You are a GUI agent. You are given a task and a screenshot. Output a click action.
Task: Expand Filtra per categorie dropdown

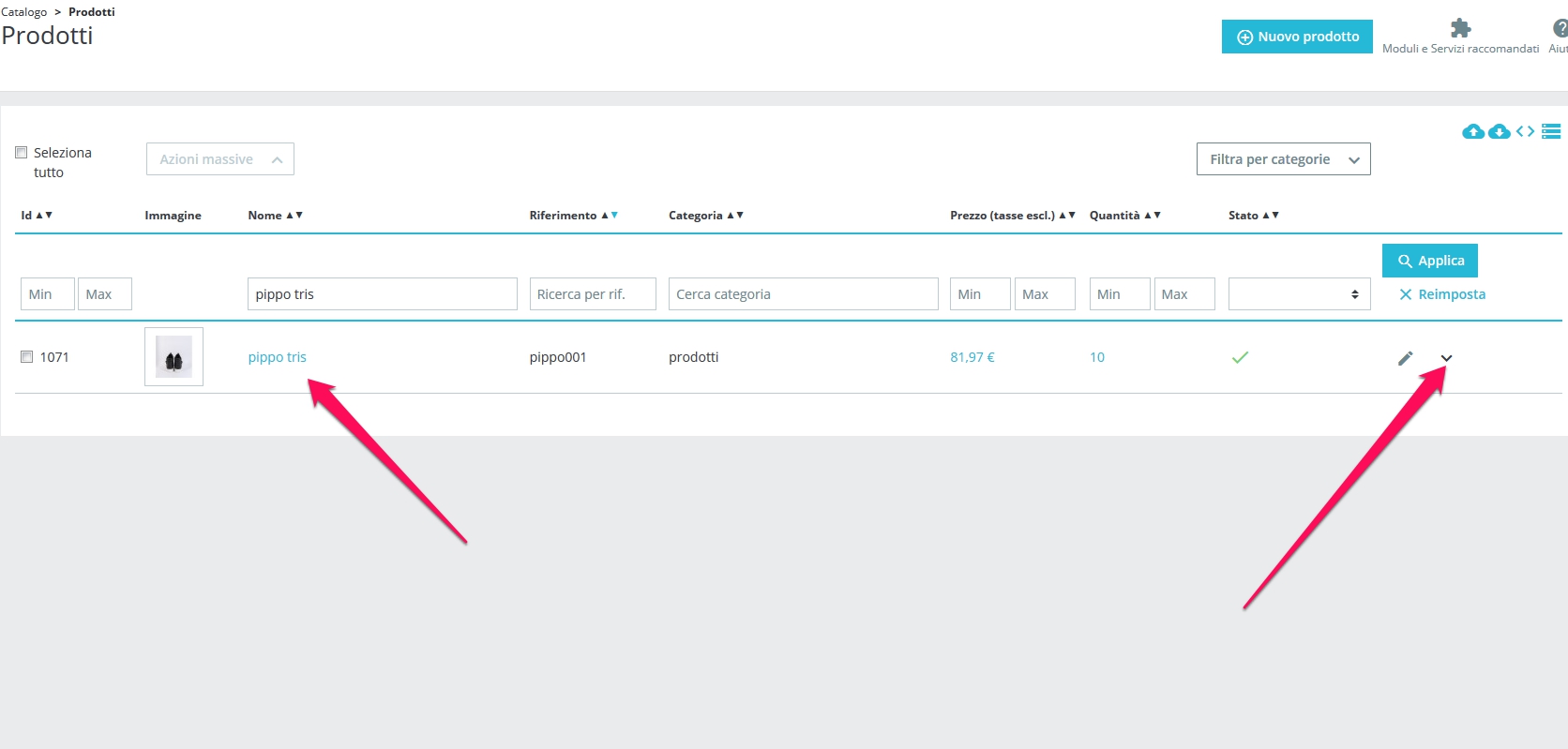coord(1284,159)
